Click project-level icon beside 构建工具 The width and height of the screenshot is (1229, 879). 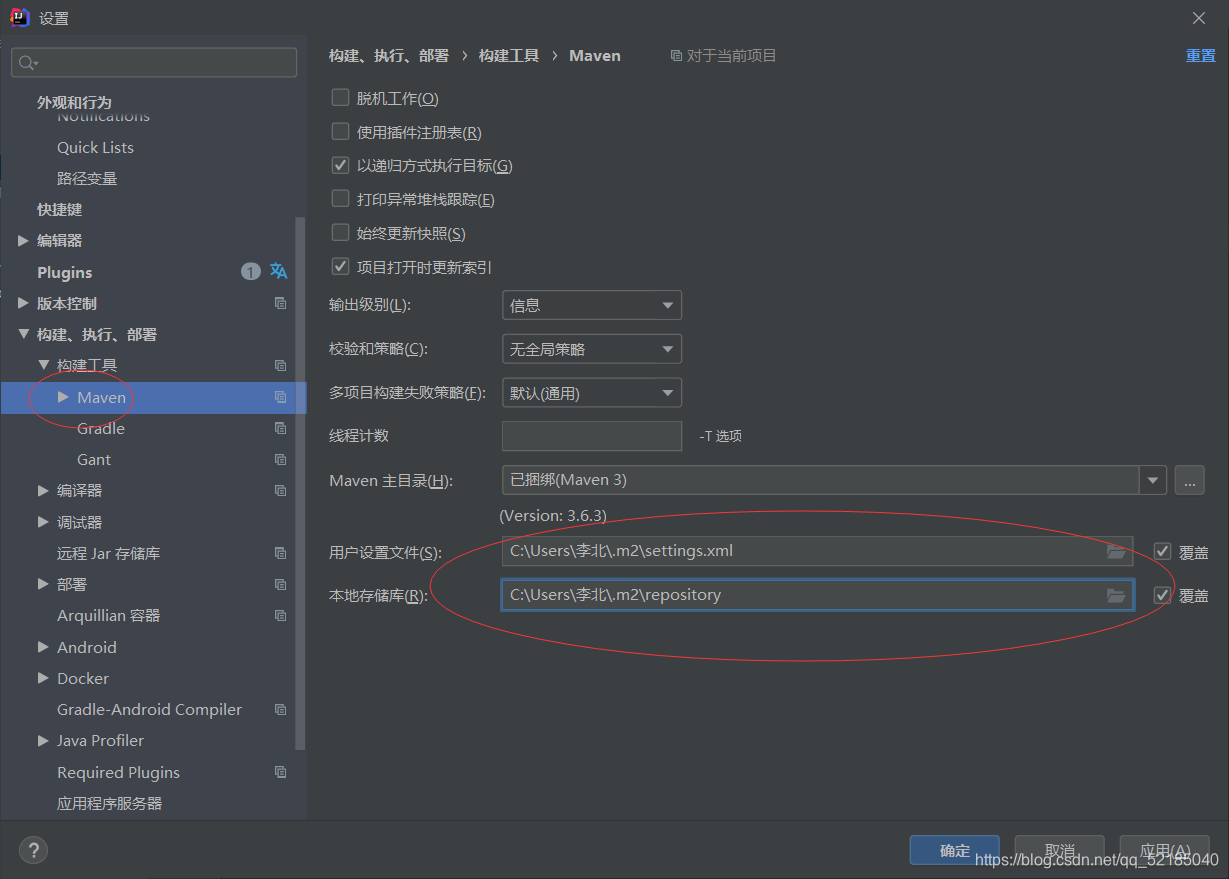[281, 365]
